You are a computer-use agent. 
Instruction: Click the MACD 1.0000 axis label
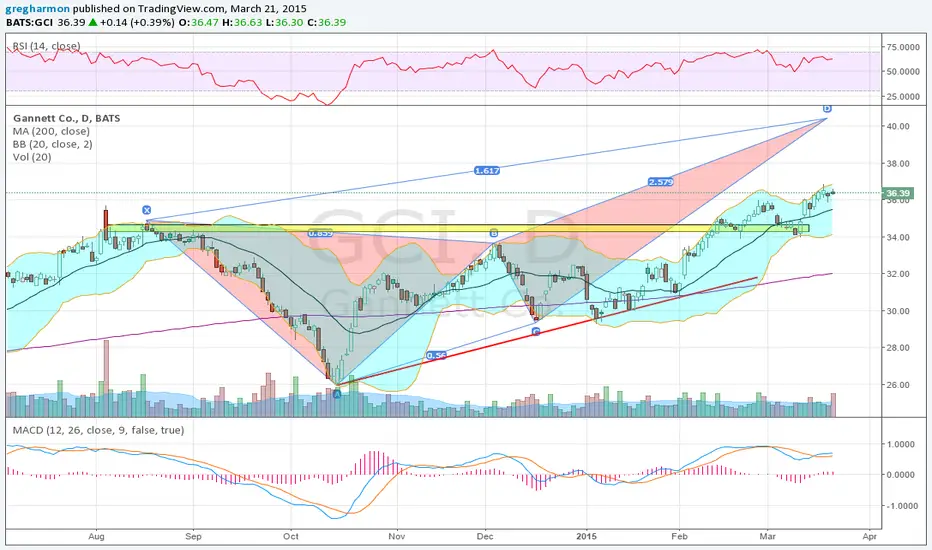pos(900,444)
